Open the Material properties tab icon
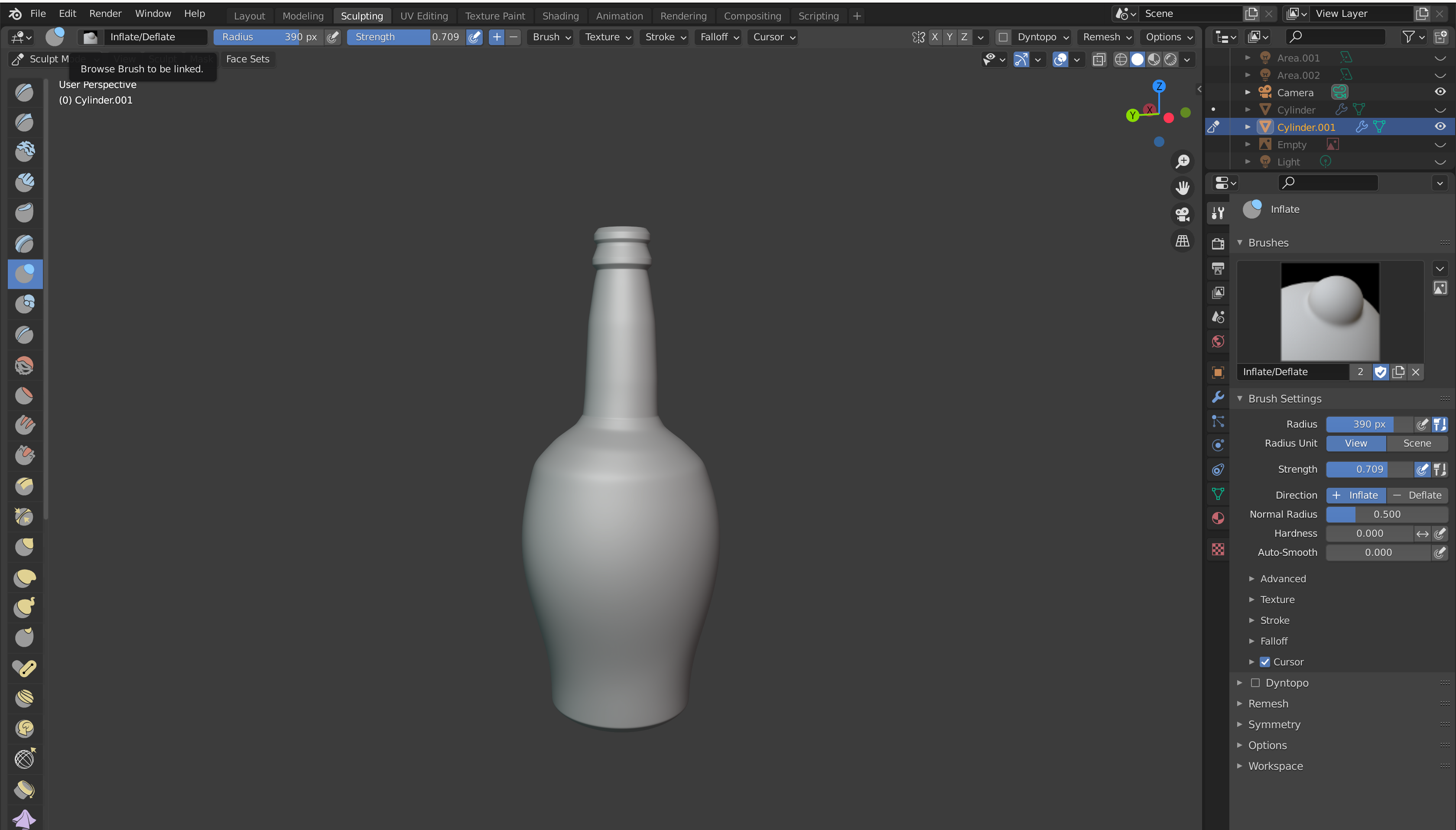The image size is (1456, 830). tap(1218, 518)
